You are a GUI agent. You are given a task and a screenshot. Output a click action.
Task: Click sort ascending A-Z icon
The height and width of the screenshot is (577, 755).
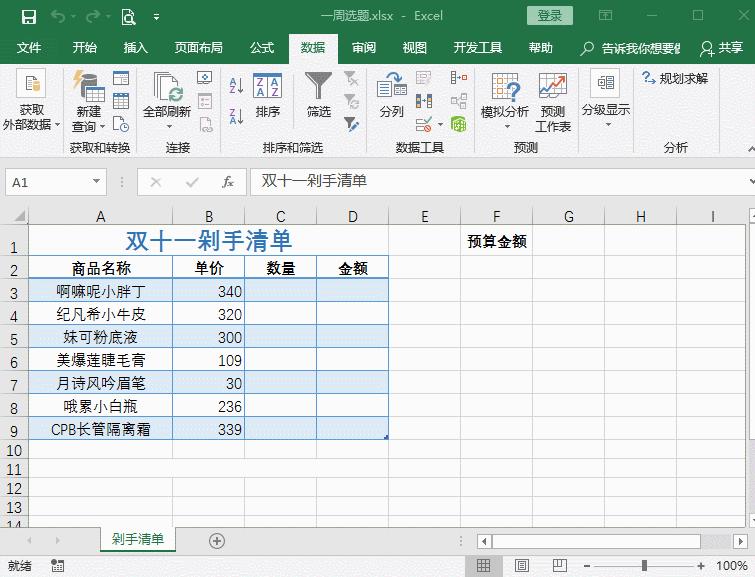(236, 86)
